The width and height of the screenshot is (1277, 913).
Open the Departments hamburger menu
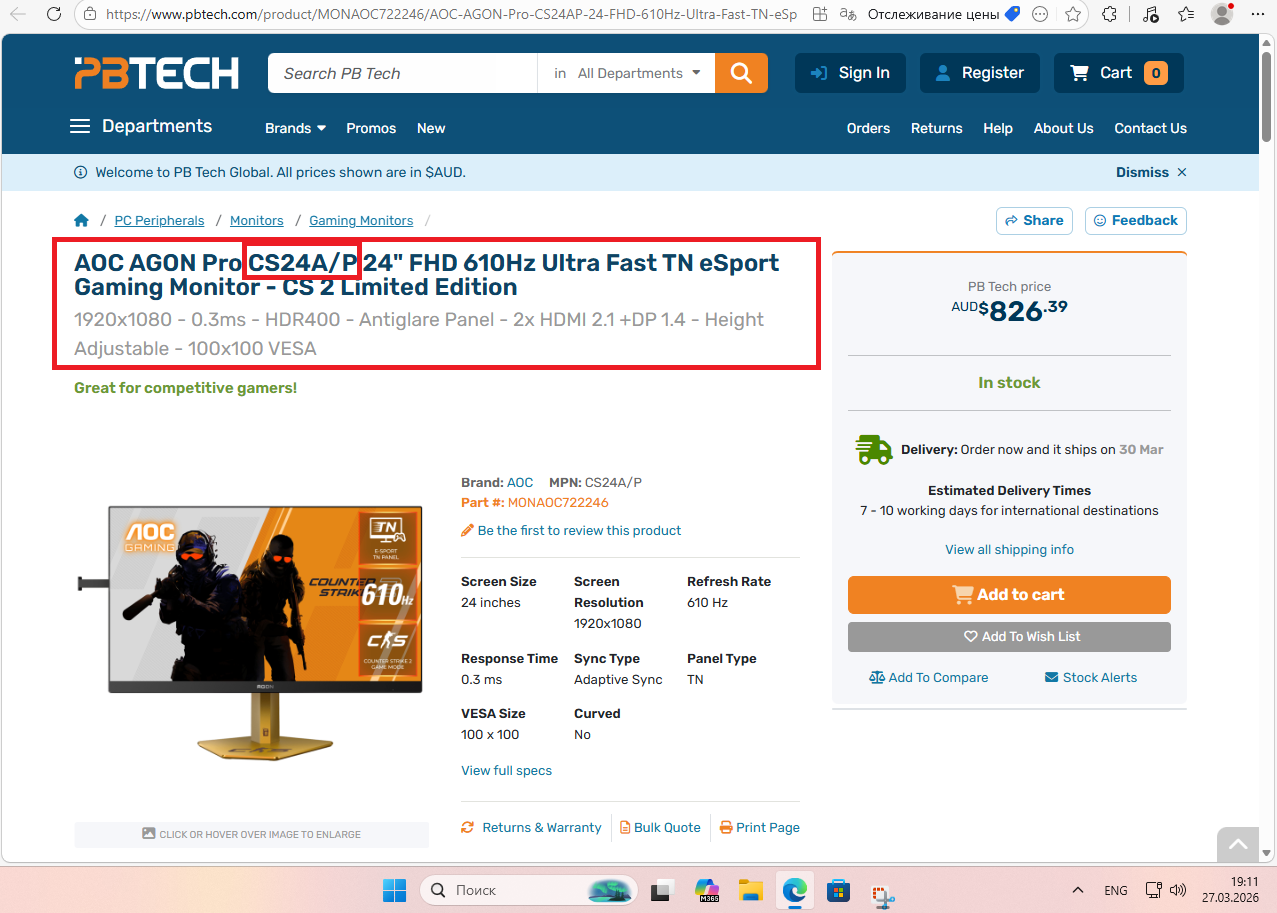click(x=141, y=126)
